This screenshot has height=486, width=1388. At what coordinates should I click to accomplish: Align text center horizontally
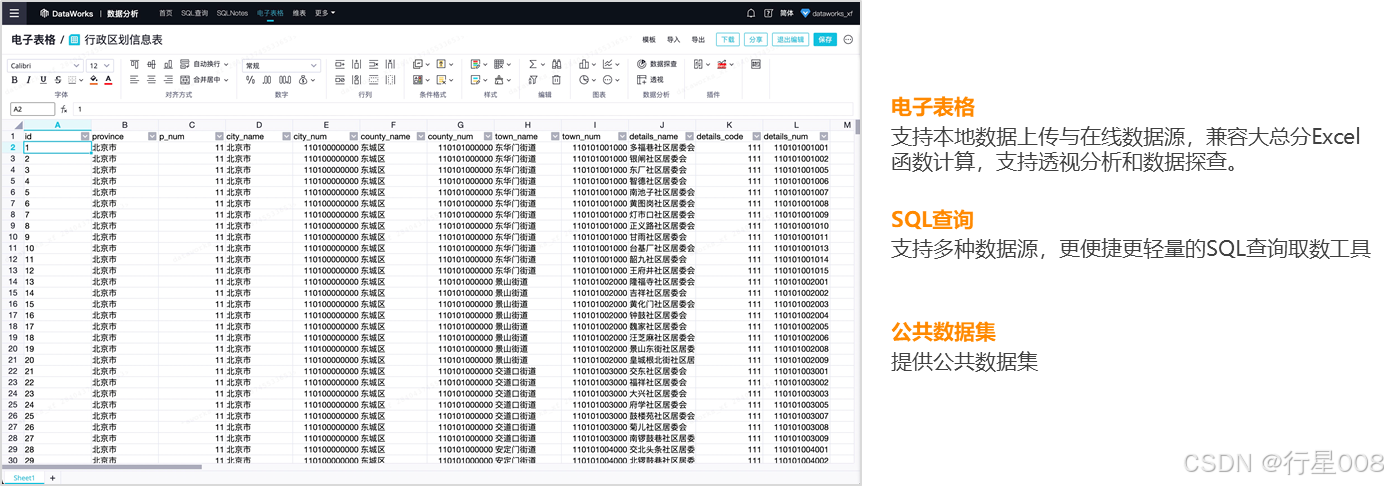point(152,80)
